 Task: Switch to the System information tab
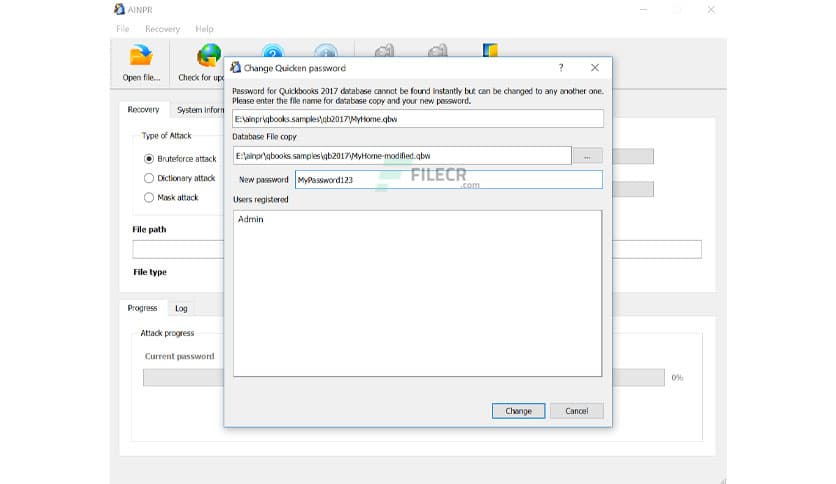(199, 110)
